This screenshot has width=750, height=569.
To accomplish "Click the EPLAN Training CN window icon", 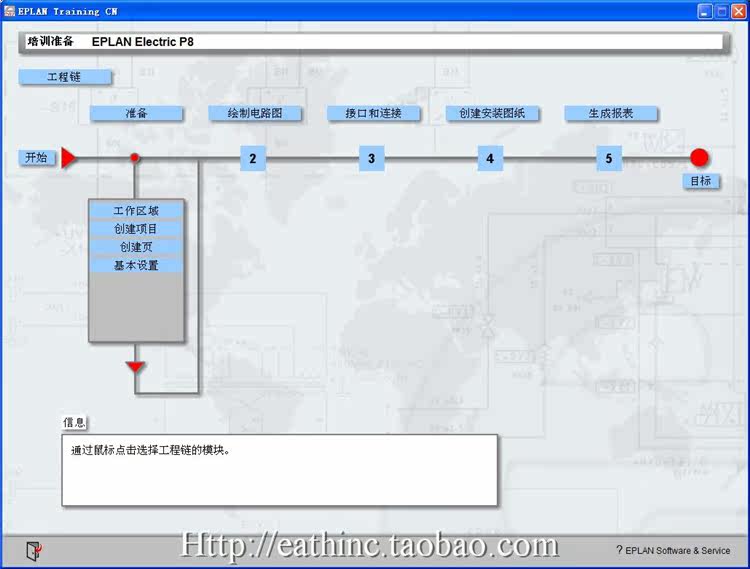I will (10, 11).
